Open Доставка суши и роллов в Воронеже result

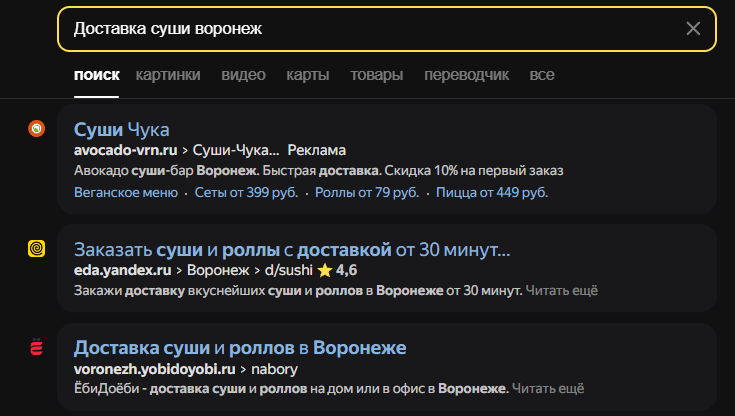pos(240,348)
